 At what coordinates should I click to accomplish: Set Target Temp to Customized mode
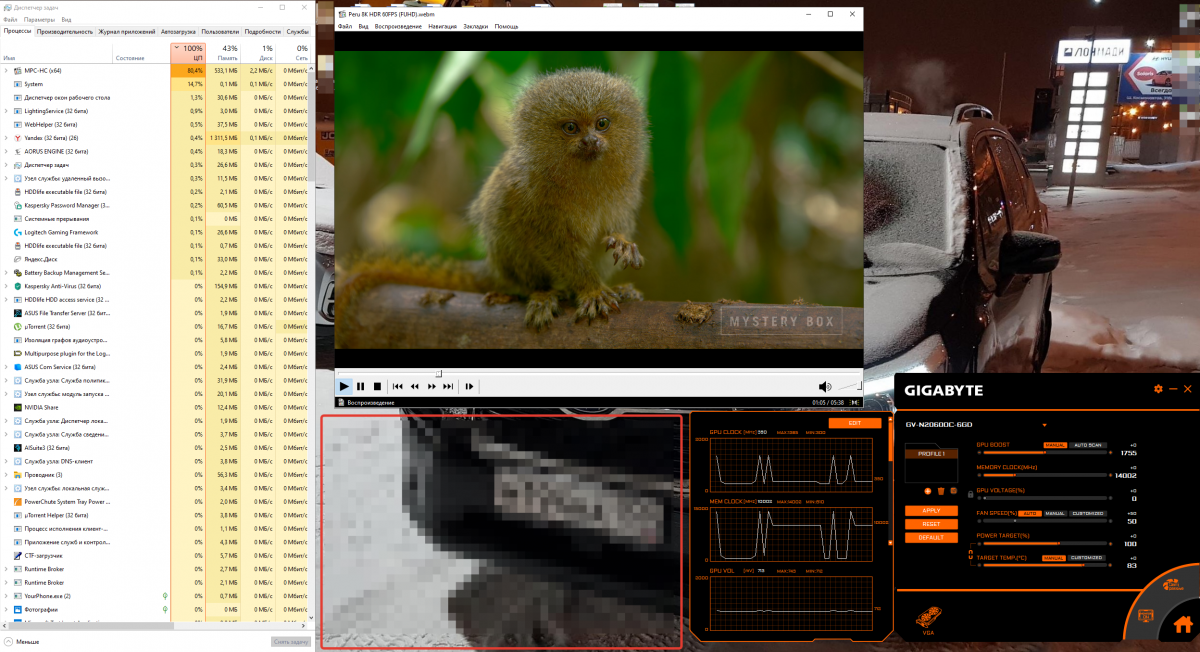pos(1086,558)
